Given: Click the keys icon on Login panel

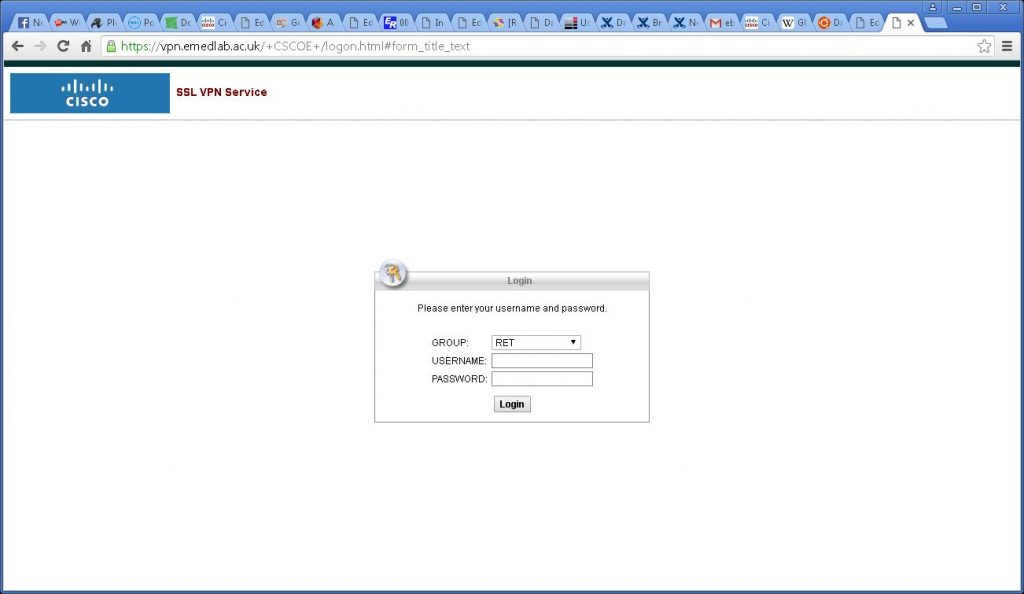Looking at the screenshot, I should (392, 274).
